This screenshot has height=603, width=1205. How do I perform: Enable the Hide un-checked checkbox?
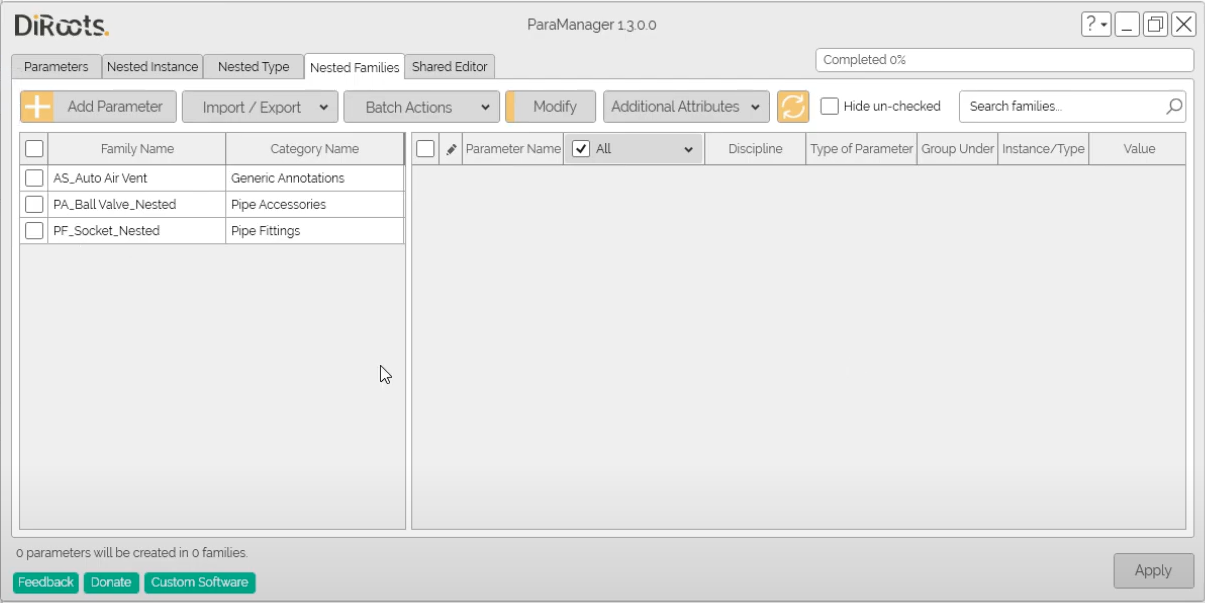pyautogui.click(x=829, y=106)
